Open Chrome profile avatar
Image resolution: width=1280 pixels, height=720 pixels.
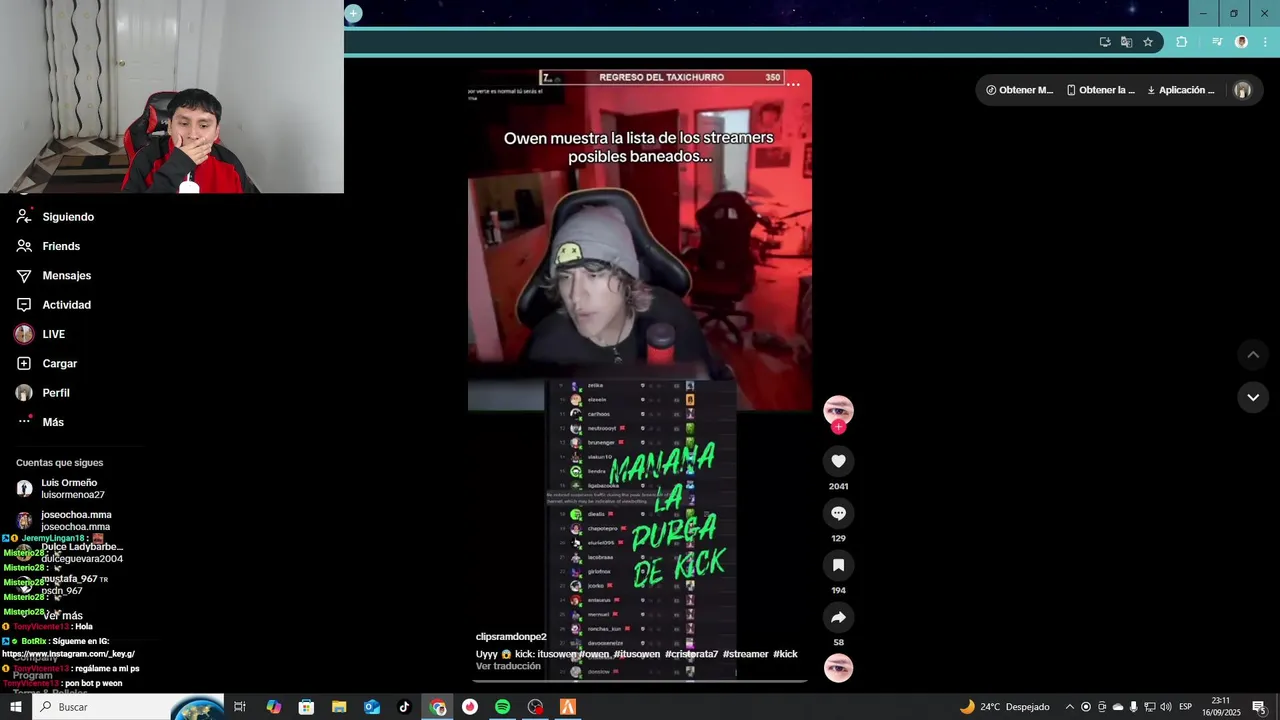tap(1242, 42)
